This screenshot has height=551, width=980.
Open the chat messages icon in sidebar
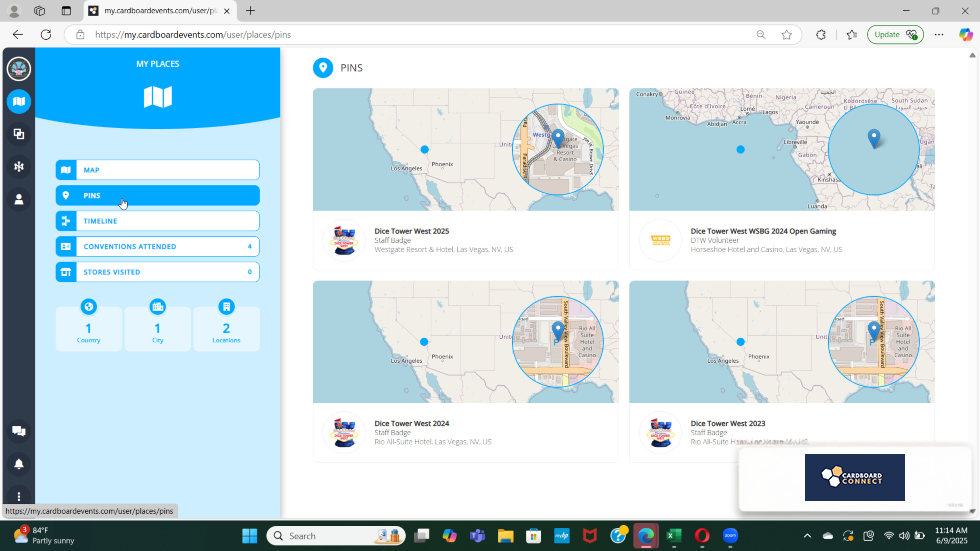click(x=18, y=431)
